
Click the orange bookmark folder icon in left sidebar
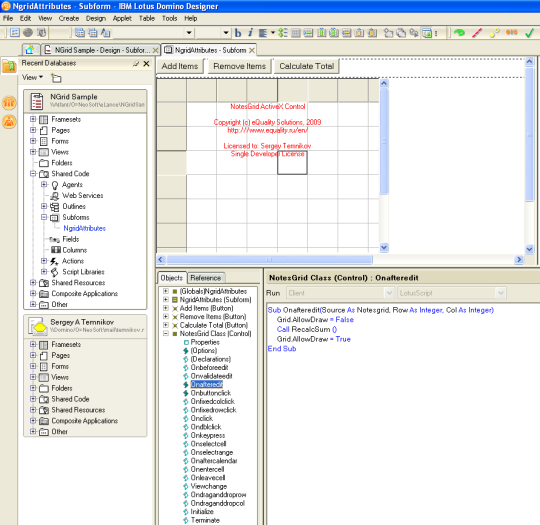pos(9,66)
